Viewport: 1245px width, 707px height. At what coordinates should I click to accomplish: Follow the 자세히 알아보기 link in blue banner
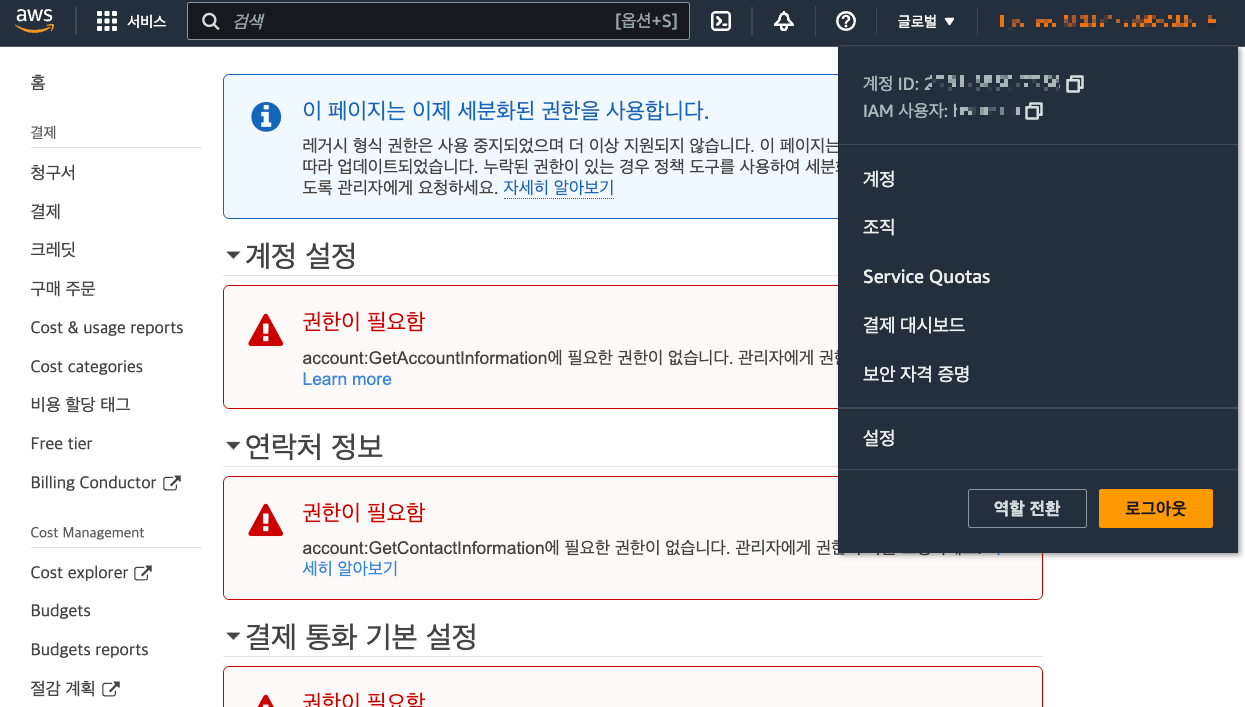[x=558, y=187]
